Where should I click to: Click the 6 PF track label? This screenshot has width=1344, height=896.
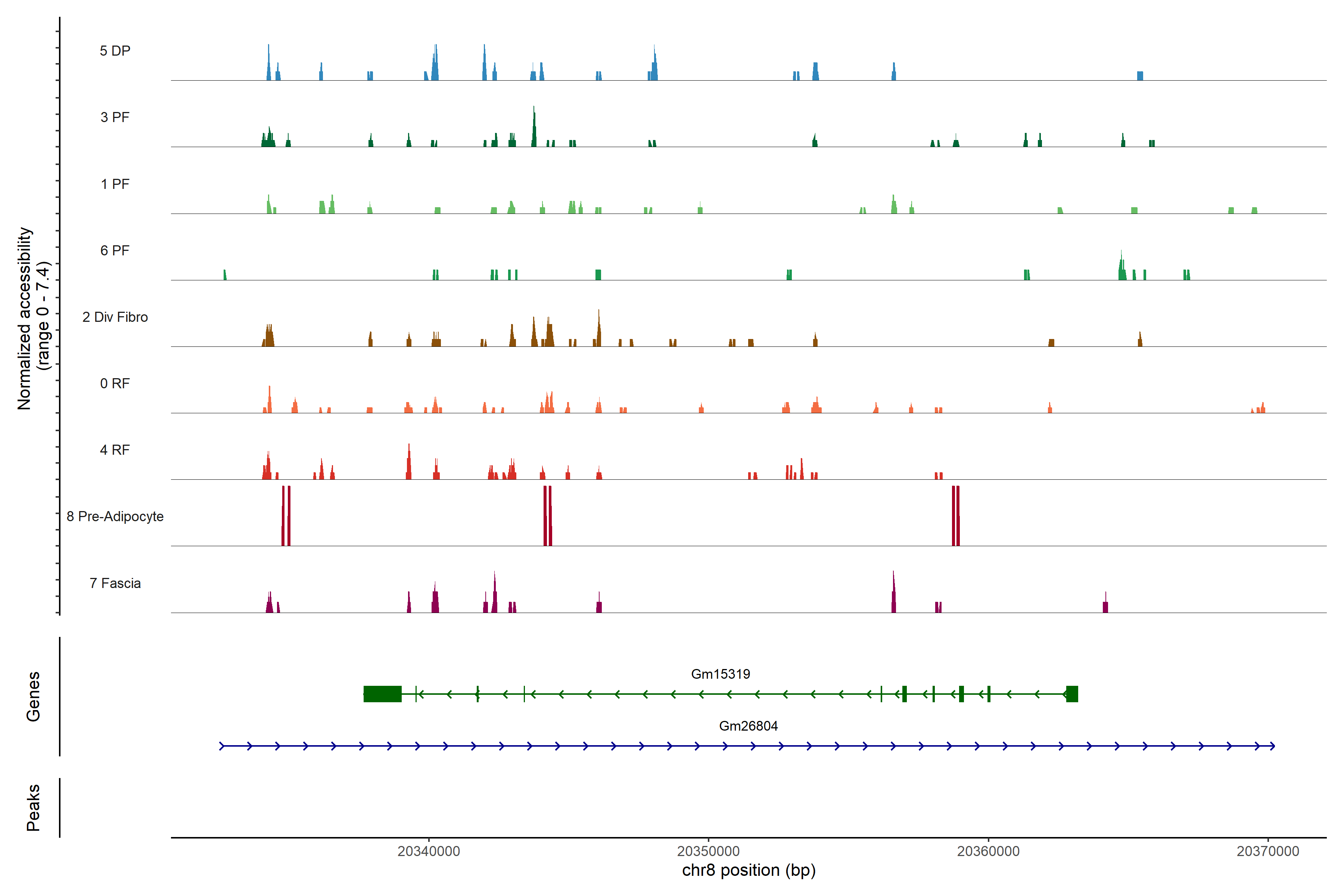[115, 250]
